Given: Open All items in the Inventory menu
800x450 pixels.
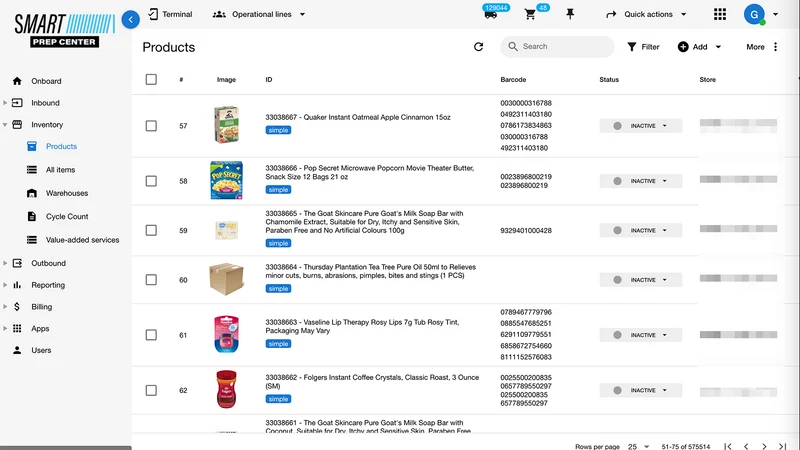Looking at the screenshot, I should [x=60, y=169].
